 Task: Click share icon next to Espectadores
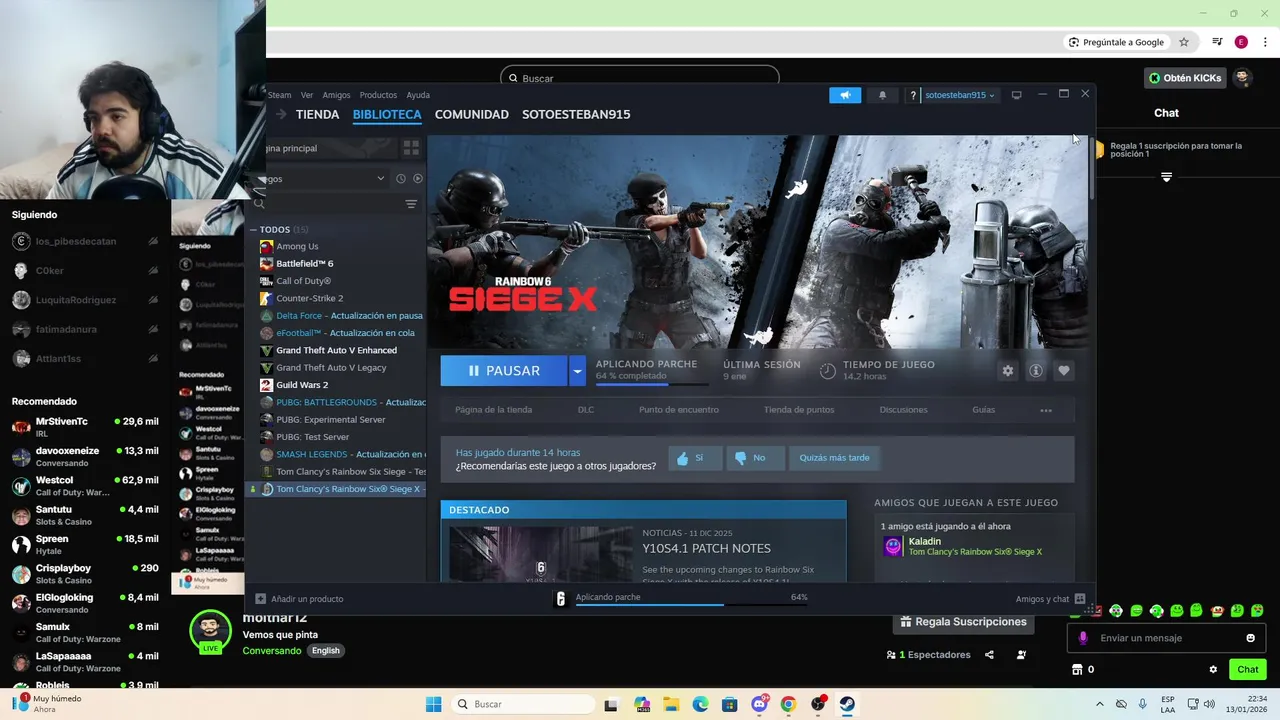tap(989, 655)
